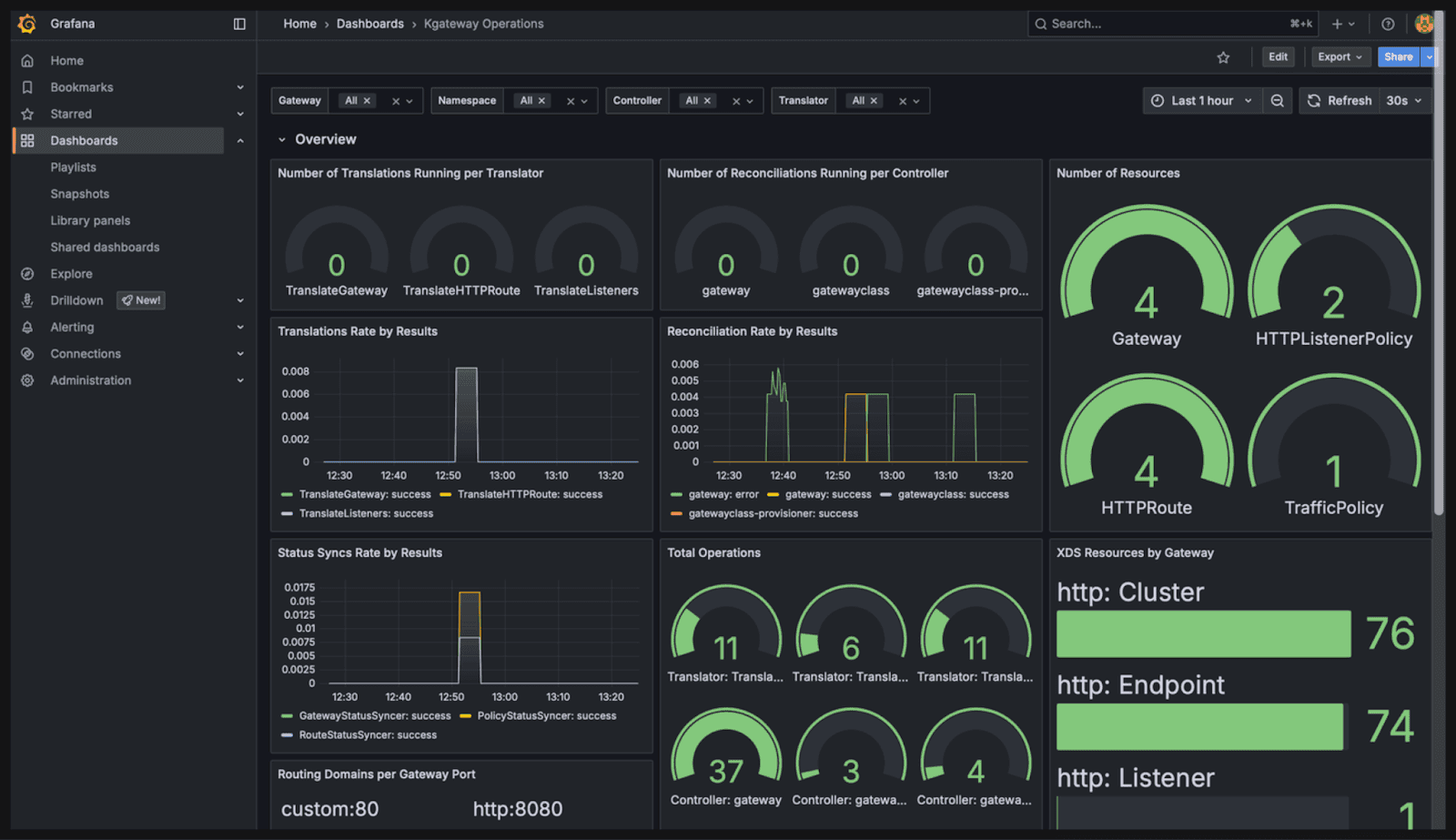Click the Refresh dashboard icon
This screenshot has width=1456, height=840.
[x=1313, y=100]
